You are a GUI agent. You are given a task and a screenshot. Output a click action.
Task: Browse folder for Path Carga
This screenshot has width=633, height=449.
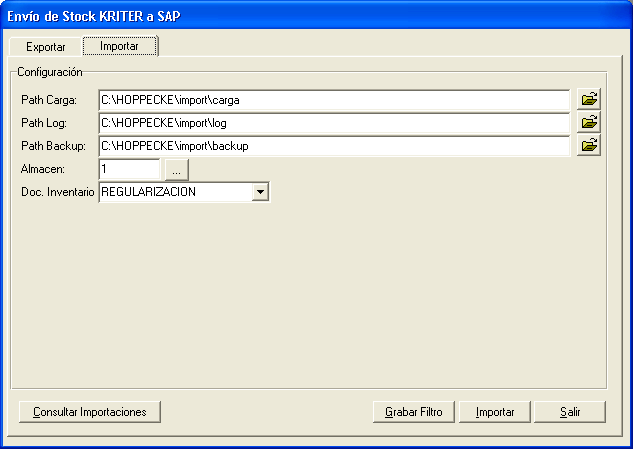589,99
